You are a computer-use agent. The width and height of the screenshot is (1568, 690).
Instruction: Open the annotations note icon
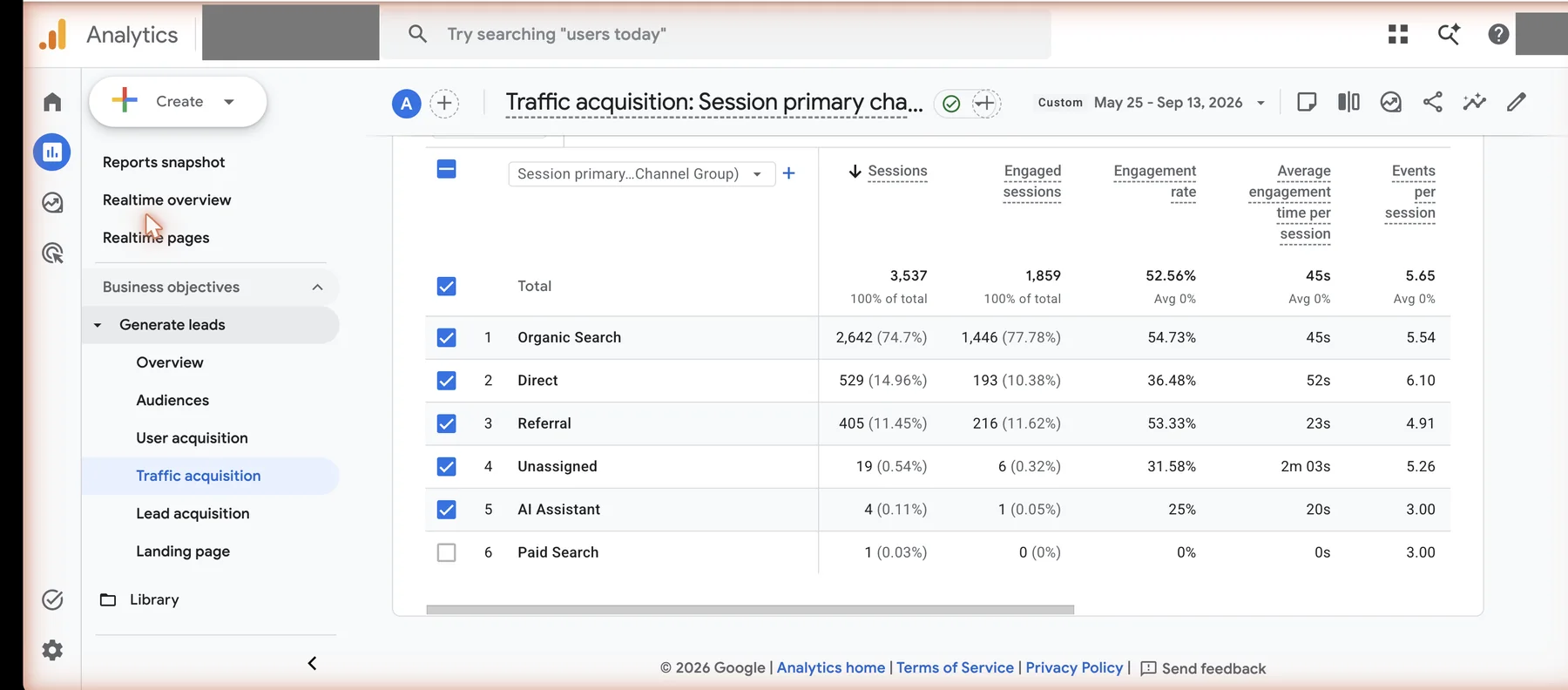[1307, 102]
